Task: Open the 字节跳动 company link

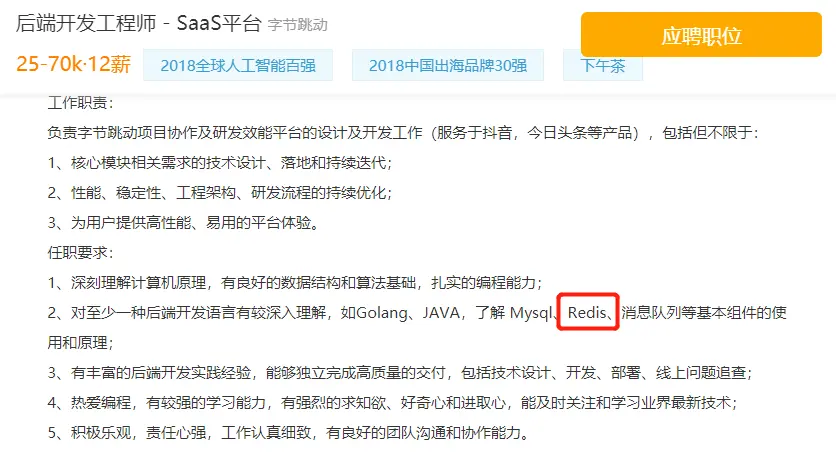Action: coord(298,25)
